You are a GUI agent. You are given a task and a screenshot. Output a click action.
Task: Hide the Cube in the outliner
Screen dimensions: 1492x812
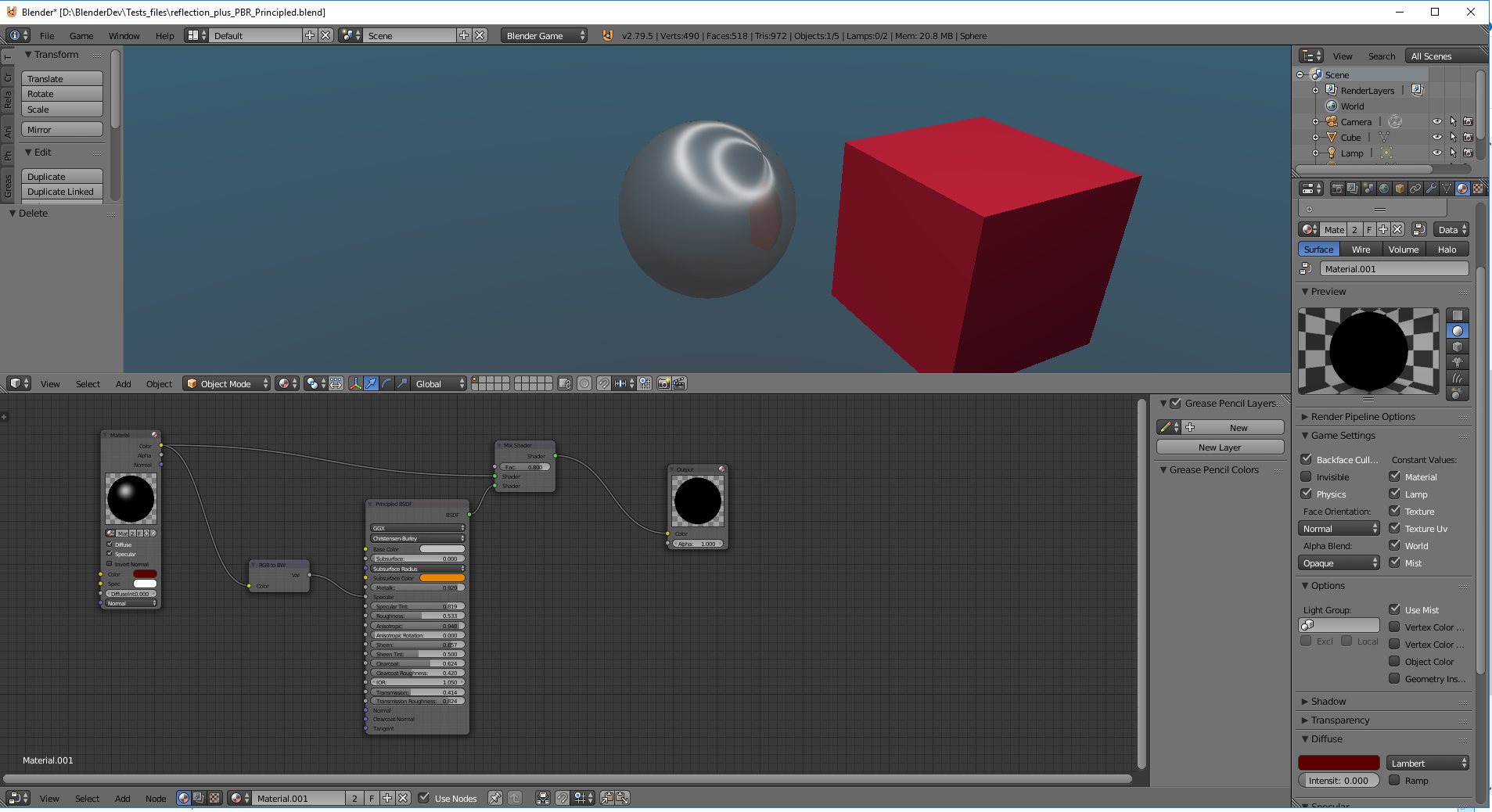click(x=1437, y=137)
